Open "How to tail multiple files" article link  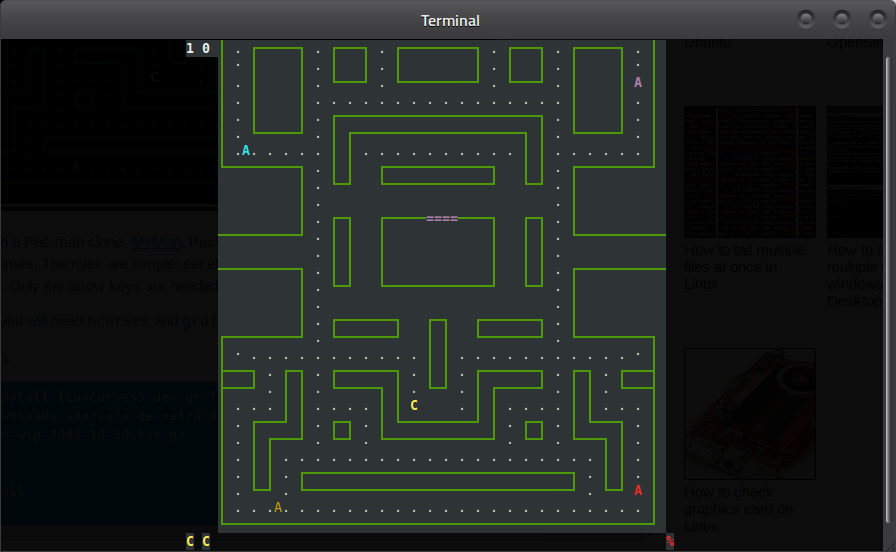pos(745,267)
